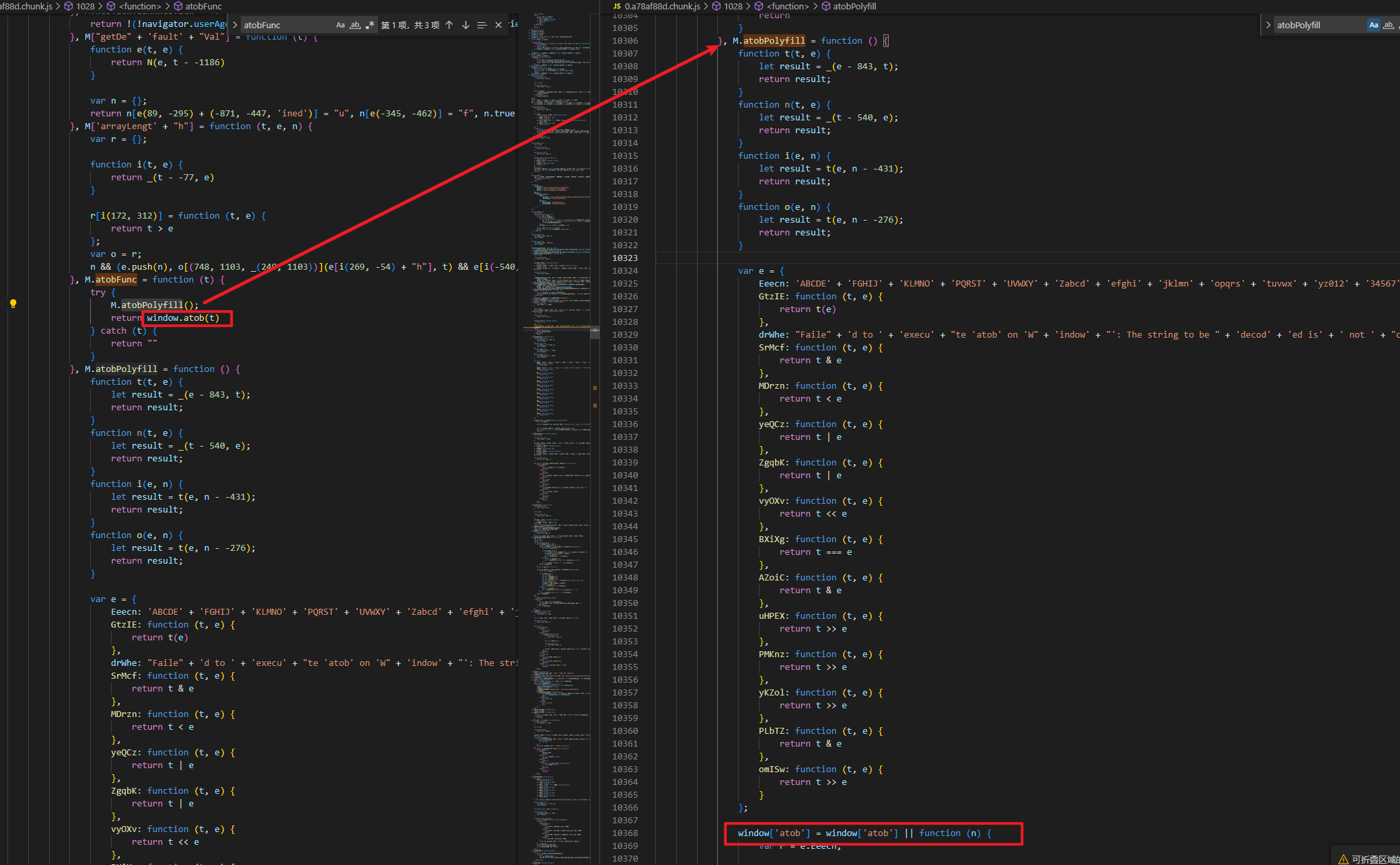Click the cube icon before left breadcrumb 1028
This screenshot has height=865, width=1400.
click(68, 6)
